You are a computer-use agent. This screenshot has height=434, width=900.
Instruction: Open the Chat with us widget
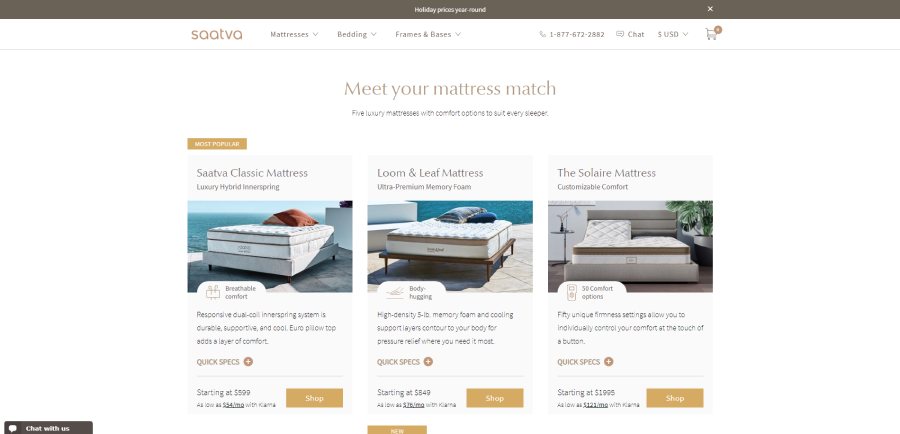(46, 428)
